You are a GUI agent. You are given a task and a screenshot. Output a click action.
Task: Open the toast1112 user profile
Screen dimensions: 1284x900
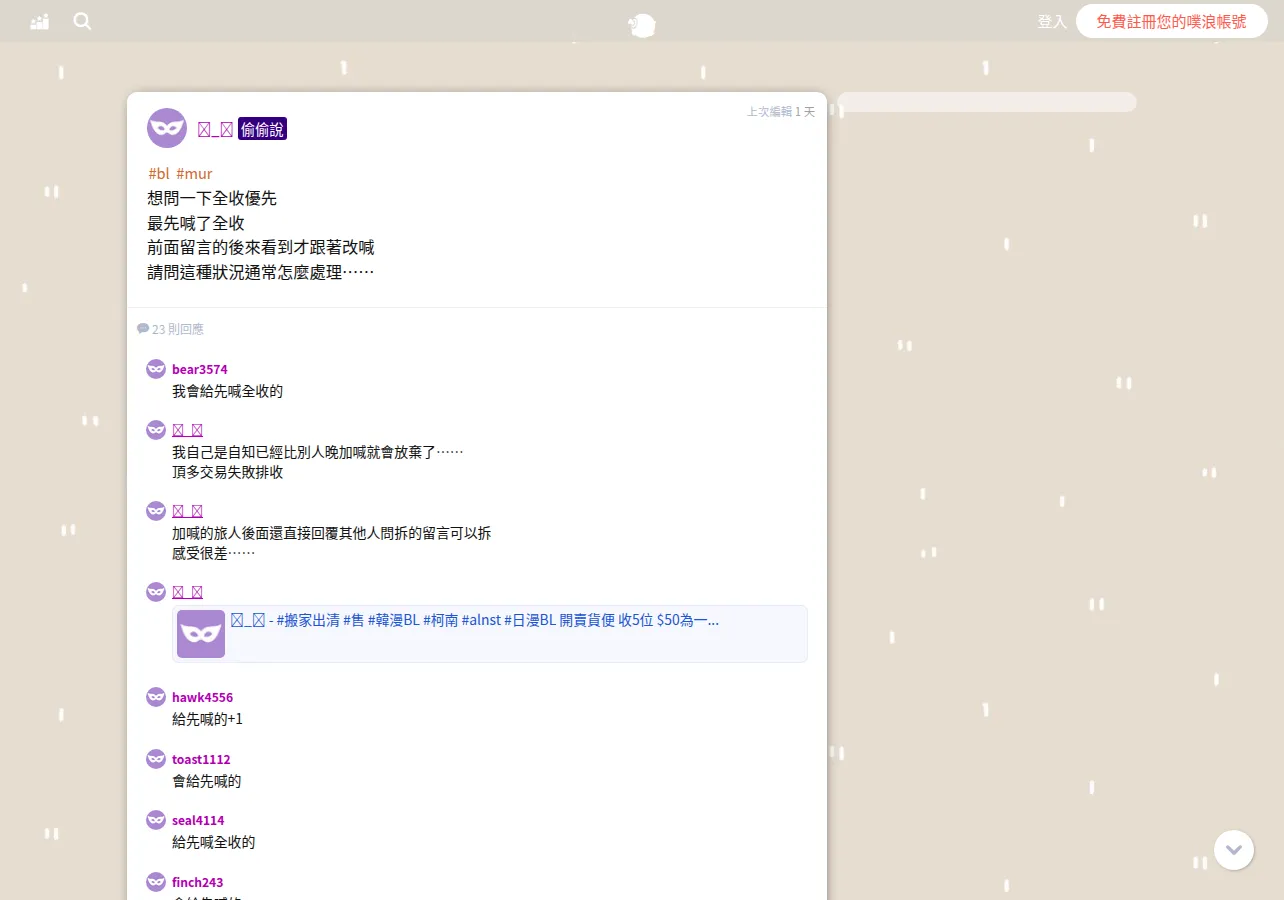(x=201, y=759)
